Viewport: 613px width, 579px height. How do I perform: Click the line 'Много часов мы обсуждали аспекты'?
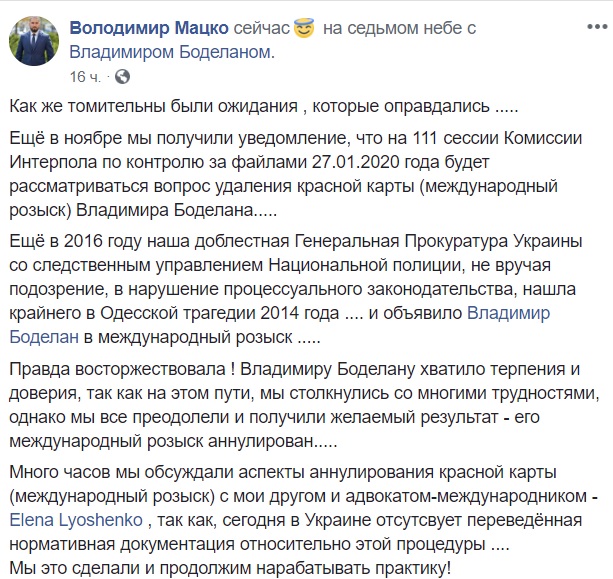point(283,472)
